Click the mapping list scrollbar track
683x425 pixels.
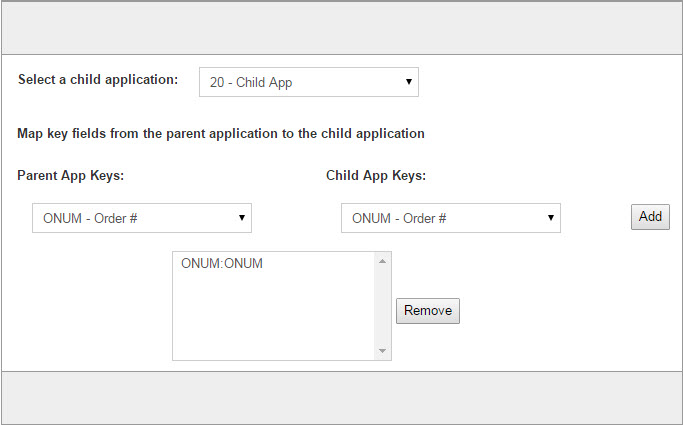[x=382, y=306]
